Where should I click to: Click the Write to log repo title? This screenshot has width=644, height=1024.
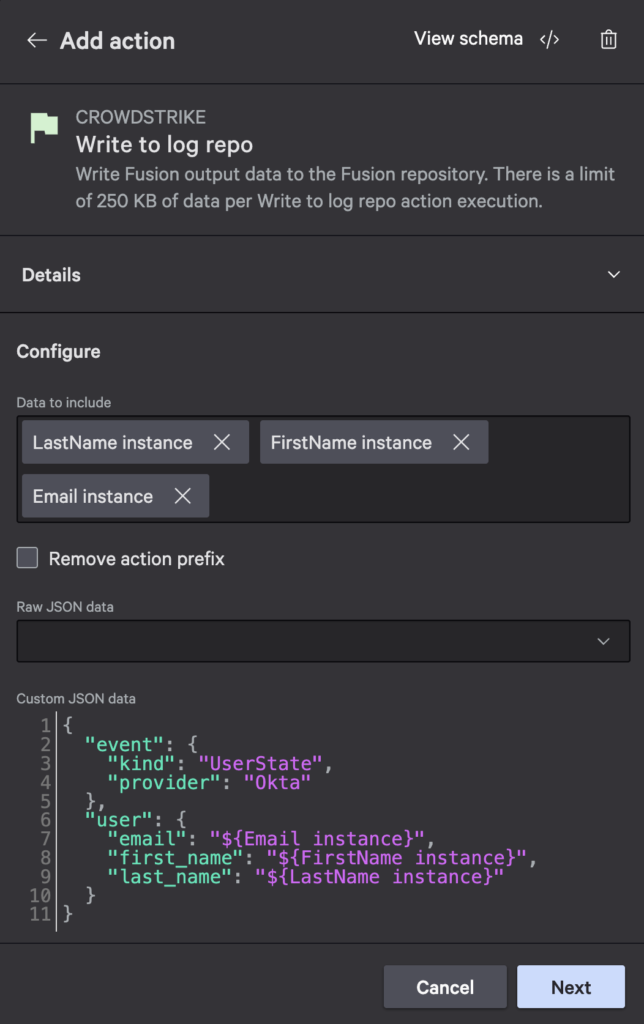(164, 146)
